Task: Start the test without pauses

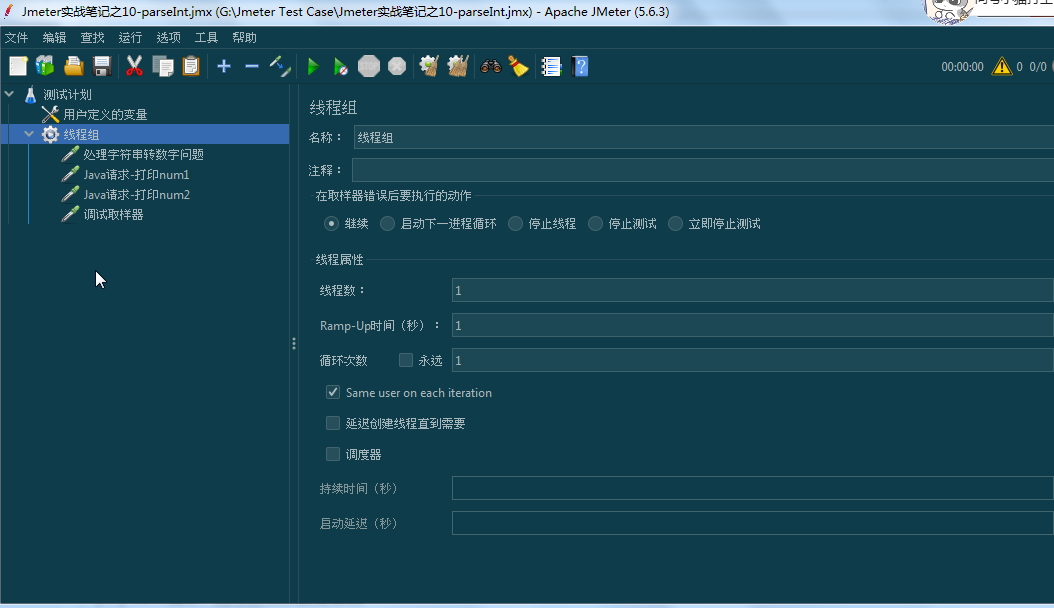Action: point(340,66)
